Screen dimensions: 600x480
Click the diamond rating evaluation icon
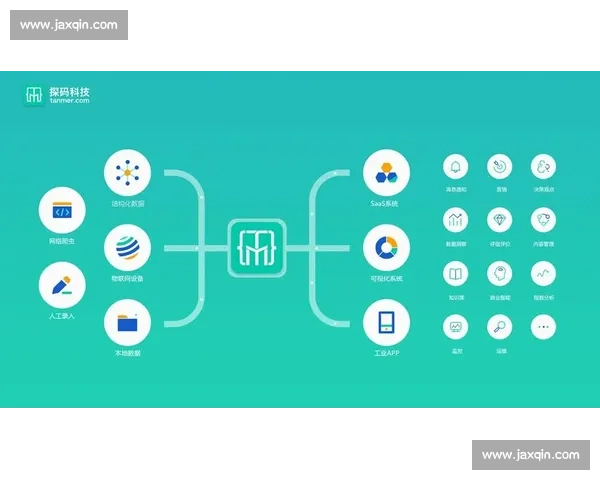[x=500, y=219]
